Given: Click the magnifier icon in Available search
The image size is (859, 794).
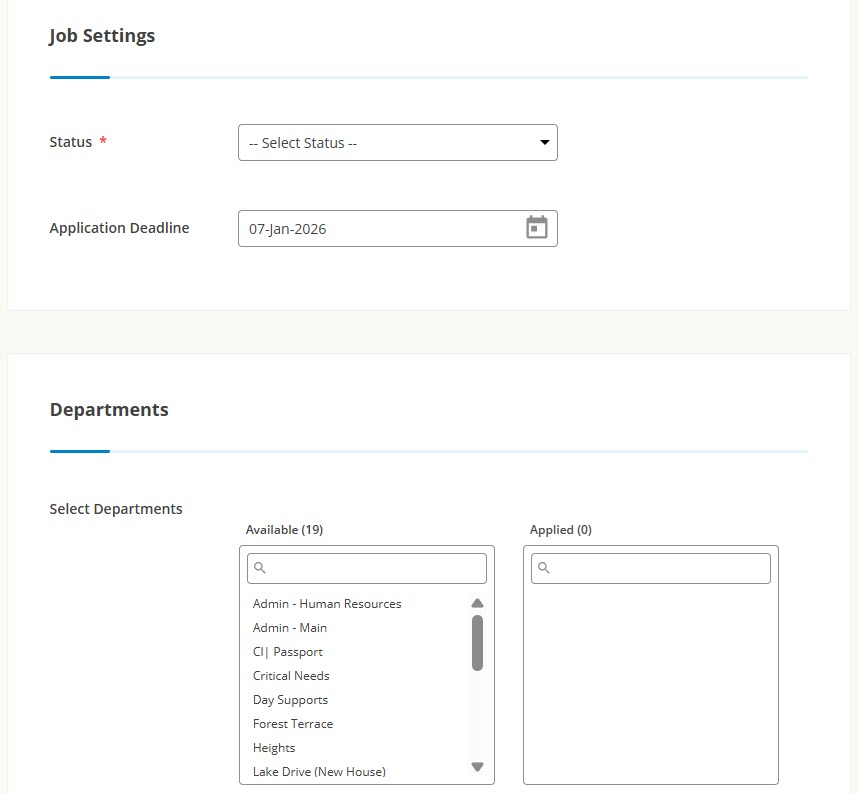Looking at the screenshot, I should 260,568.
